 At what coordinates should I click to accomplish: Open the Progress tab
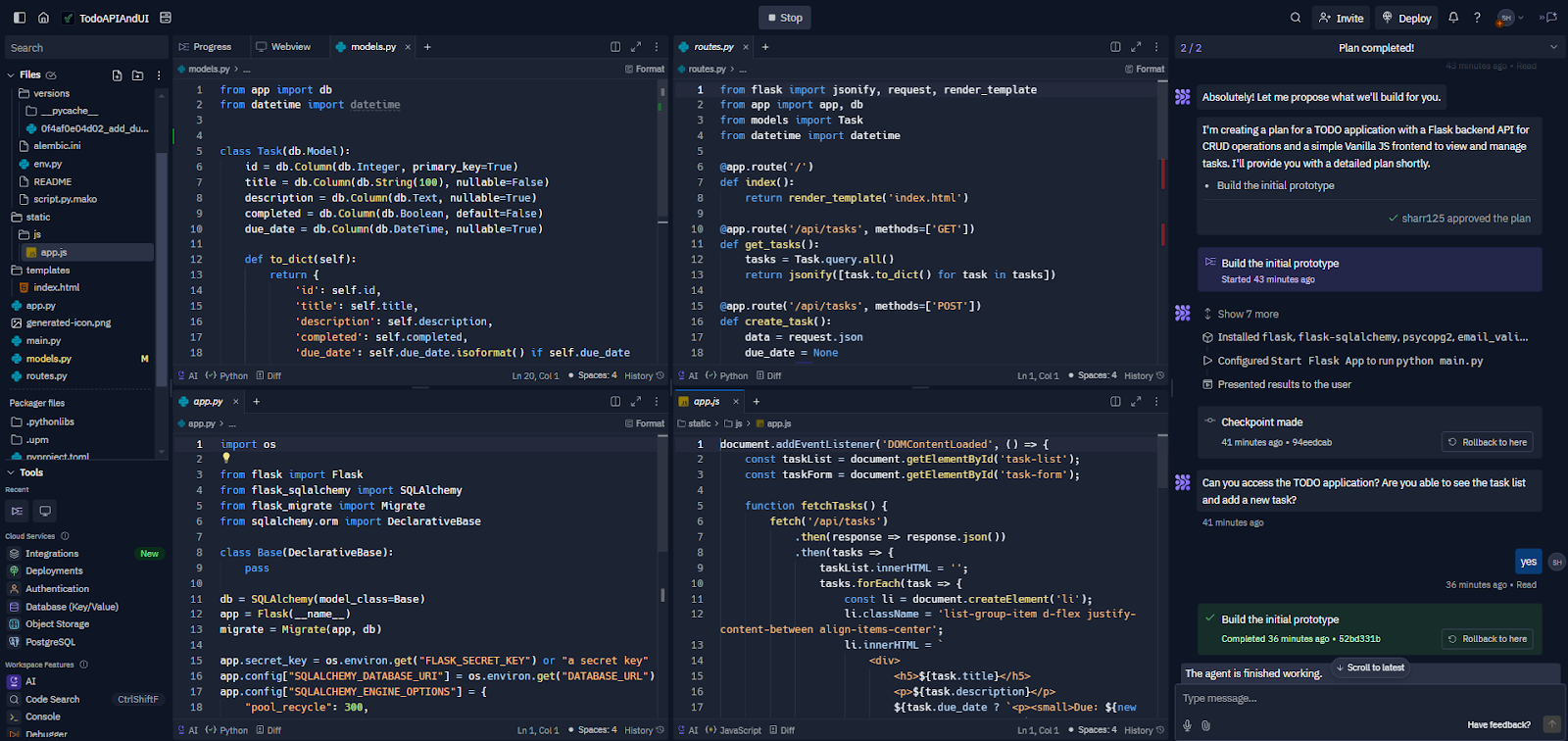tap(205, 46)
